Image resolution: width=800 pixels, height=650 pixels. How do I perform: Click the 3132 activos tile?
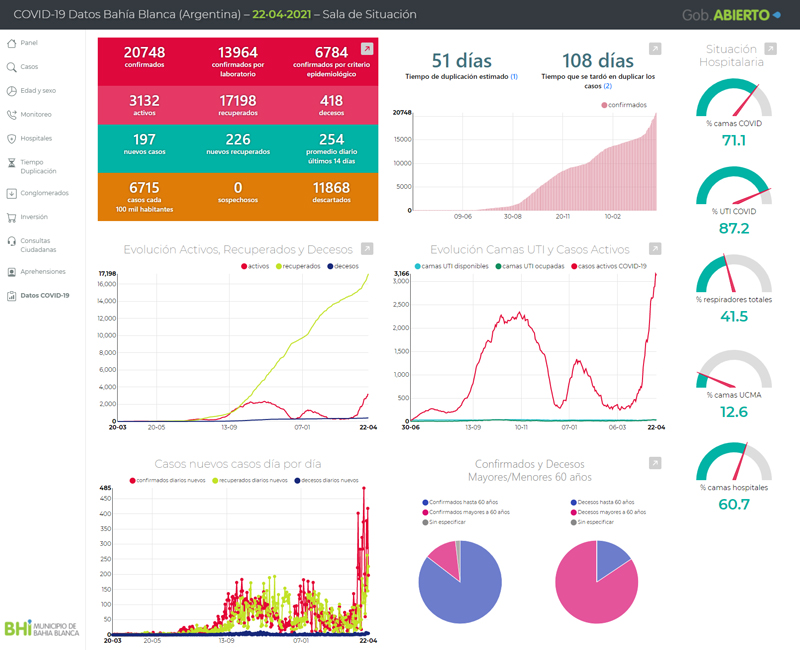(x=144, y=105)
